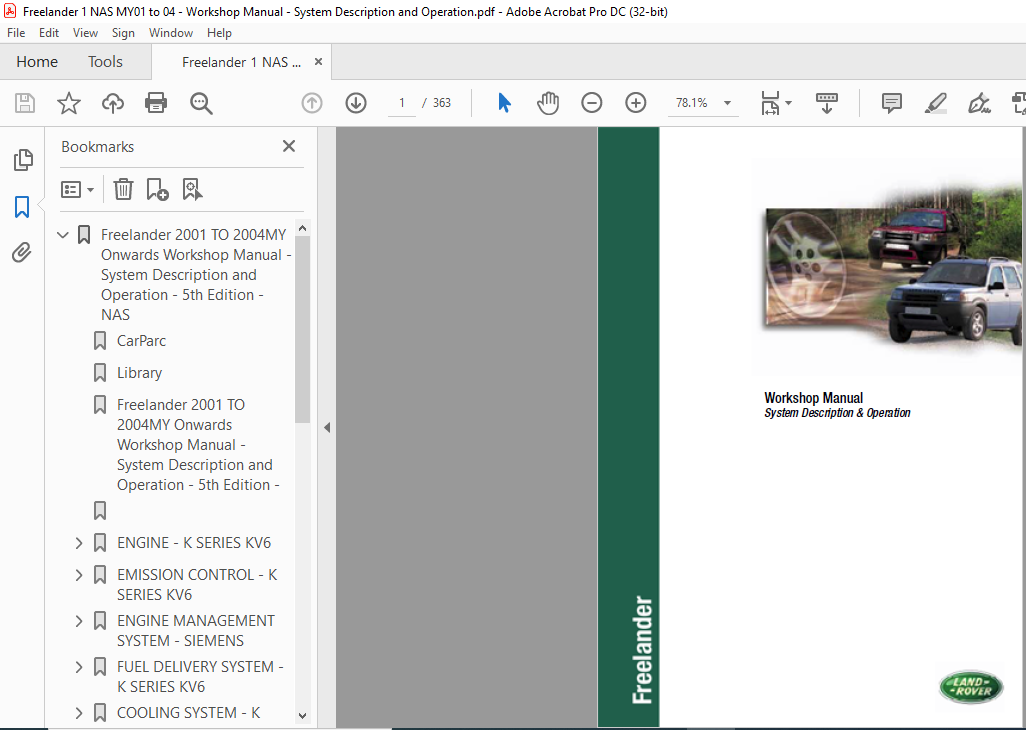Image resolution: width=1026 pixels, height=730 pixels.
Task: Expand the COOLING SYSTEM - K bookmark
Action: click(x=79, y=713)
